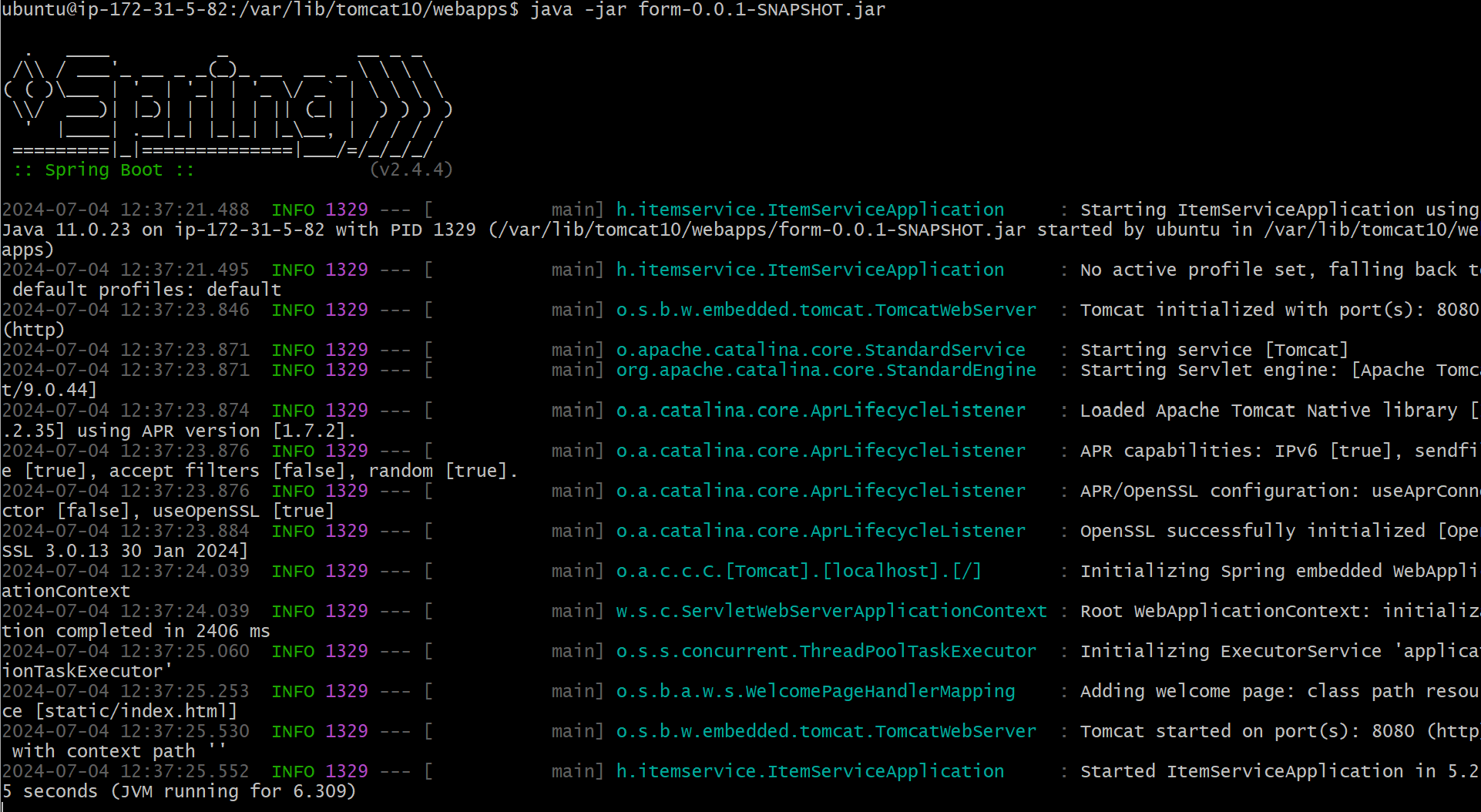1481x812 pixels.
Task: Click timestamp '2024-07-04 12:37:23.874'
Action: click(x=126, y=411)
